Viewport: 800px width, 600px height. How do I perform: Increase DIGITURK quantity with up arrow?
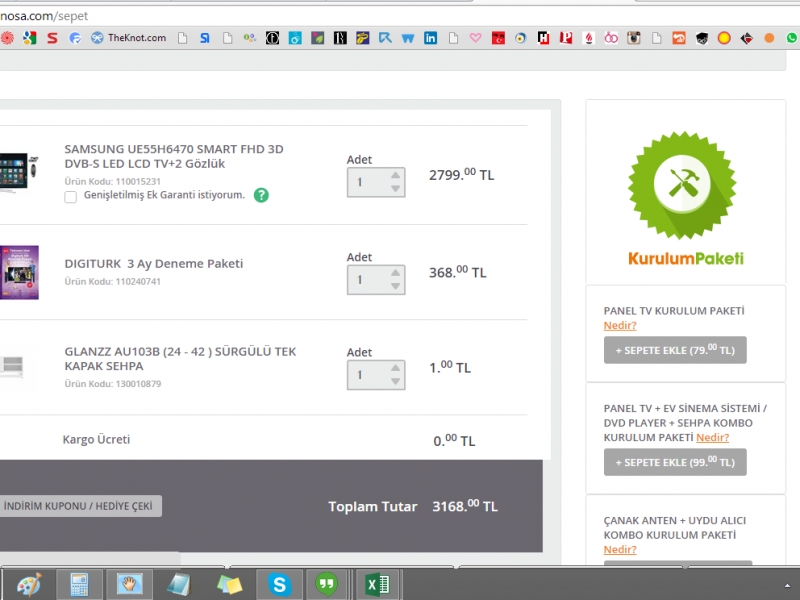point(395,272)
